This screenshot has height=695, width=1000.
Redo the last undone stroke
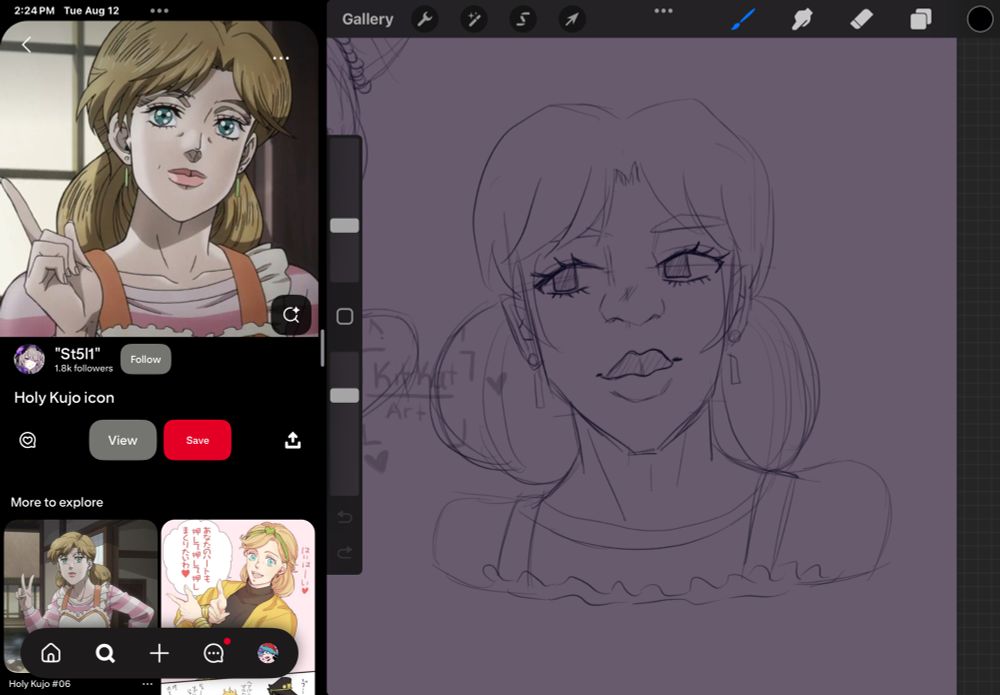point(344,552)
